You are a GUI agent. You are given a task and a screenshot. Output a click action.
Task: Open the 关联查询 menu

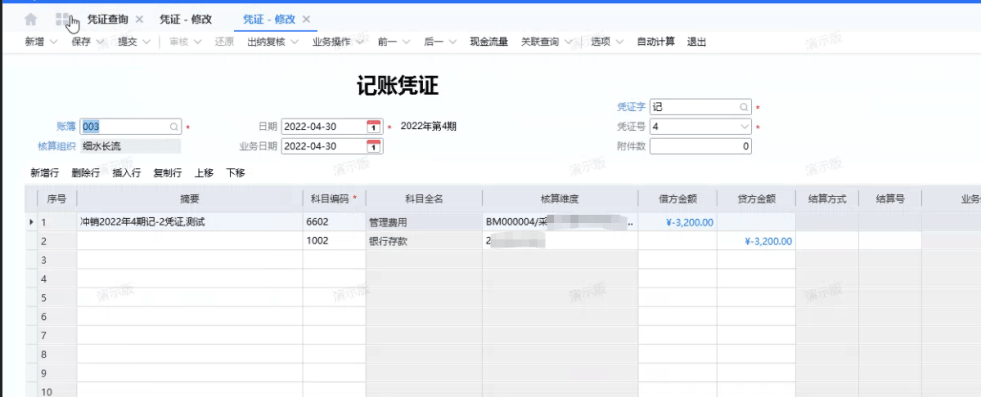pyautogui.click(x=540, y=42)
